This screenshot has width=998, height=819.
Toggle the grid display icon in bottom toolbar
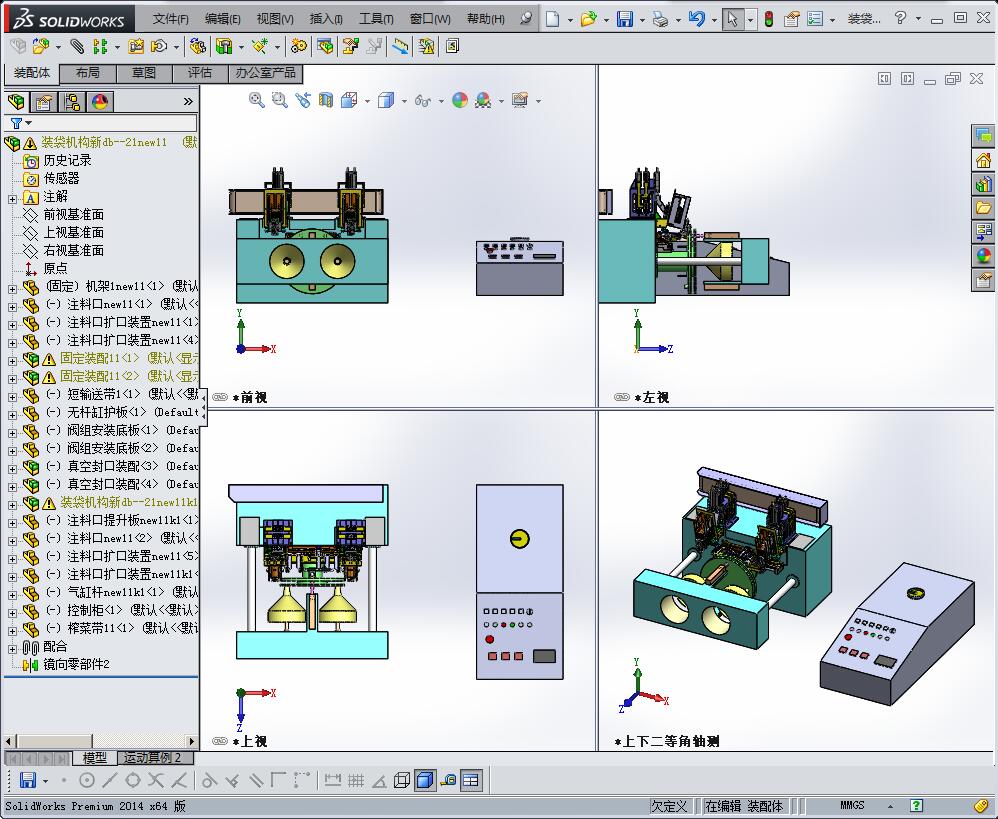coord(356,780)
